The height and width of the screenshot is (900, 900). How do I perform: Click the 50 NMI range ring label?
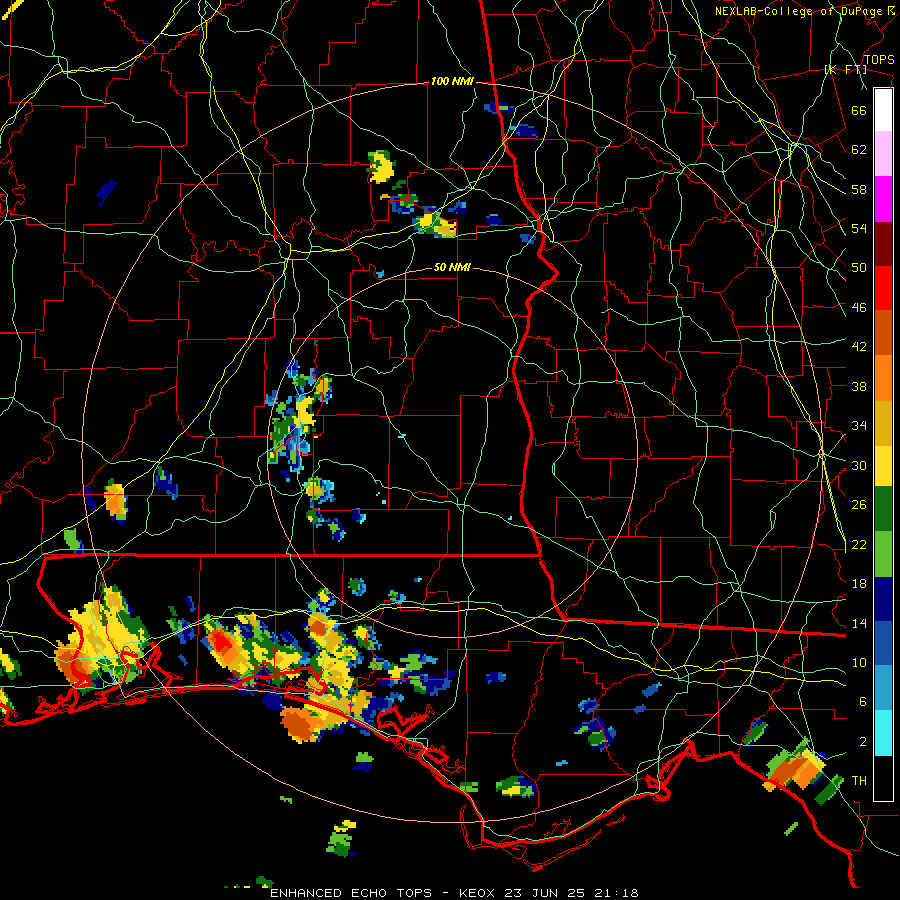pyautogui.click(x=452, y=267)
